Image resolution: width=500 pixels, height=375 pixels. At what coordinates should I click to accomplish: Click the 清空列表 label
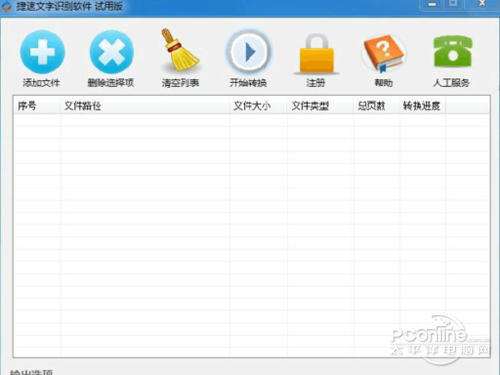tap(180, 82)
